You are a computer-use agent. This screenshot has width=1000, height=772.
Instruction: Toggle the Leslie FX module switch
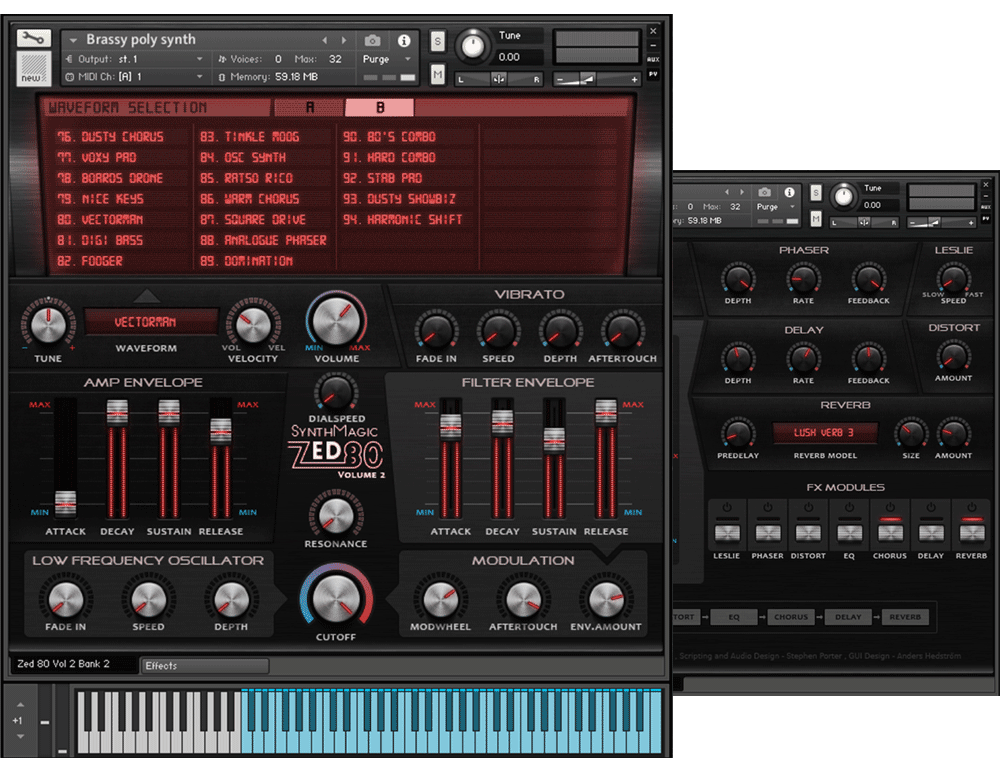[726, 531]
